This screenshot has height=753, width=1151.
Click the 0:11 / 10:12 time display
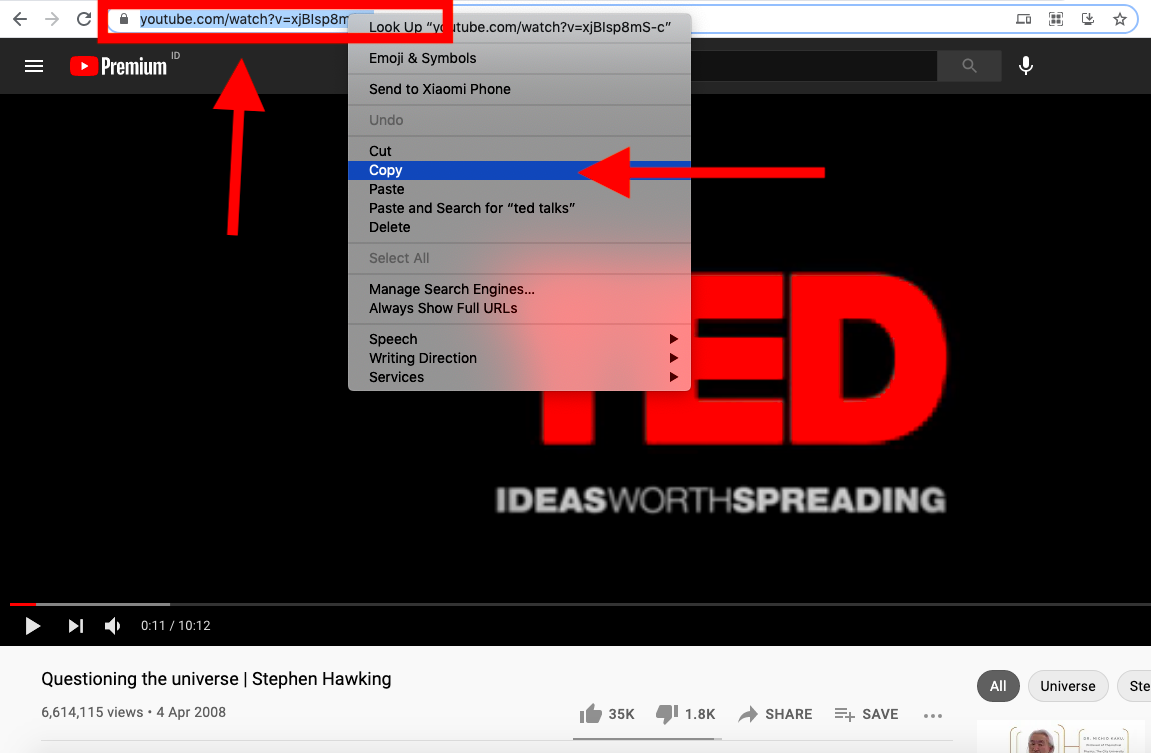pos(175,626)
